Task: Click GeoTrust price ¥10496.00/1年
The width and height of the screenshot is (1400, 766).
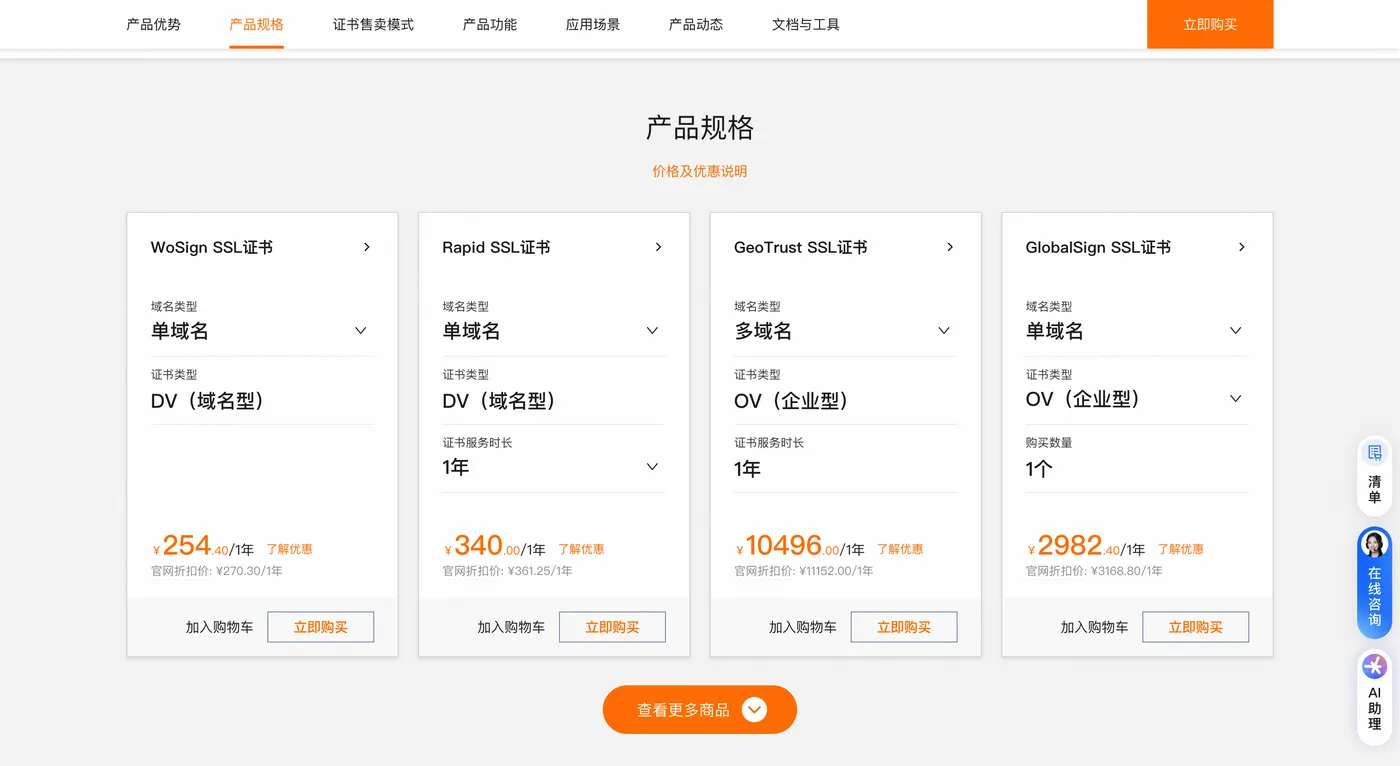Action: pos(800,546)
